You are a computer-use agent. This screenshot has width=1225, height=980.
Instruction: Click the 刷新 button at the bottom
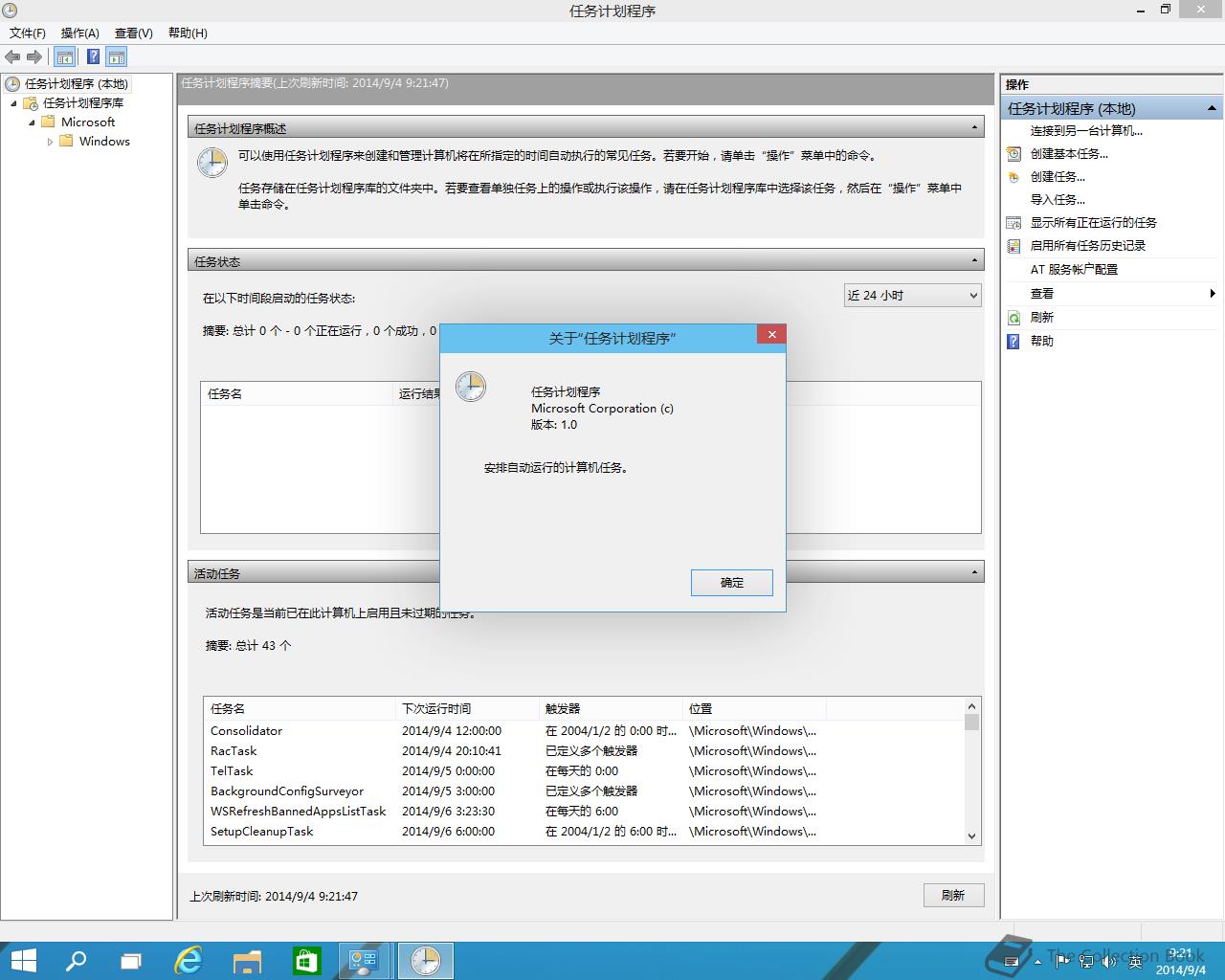953,896
